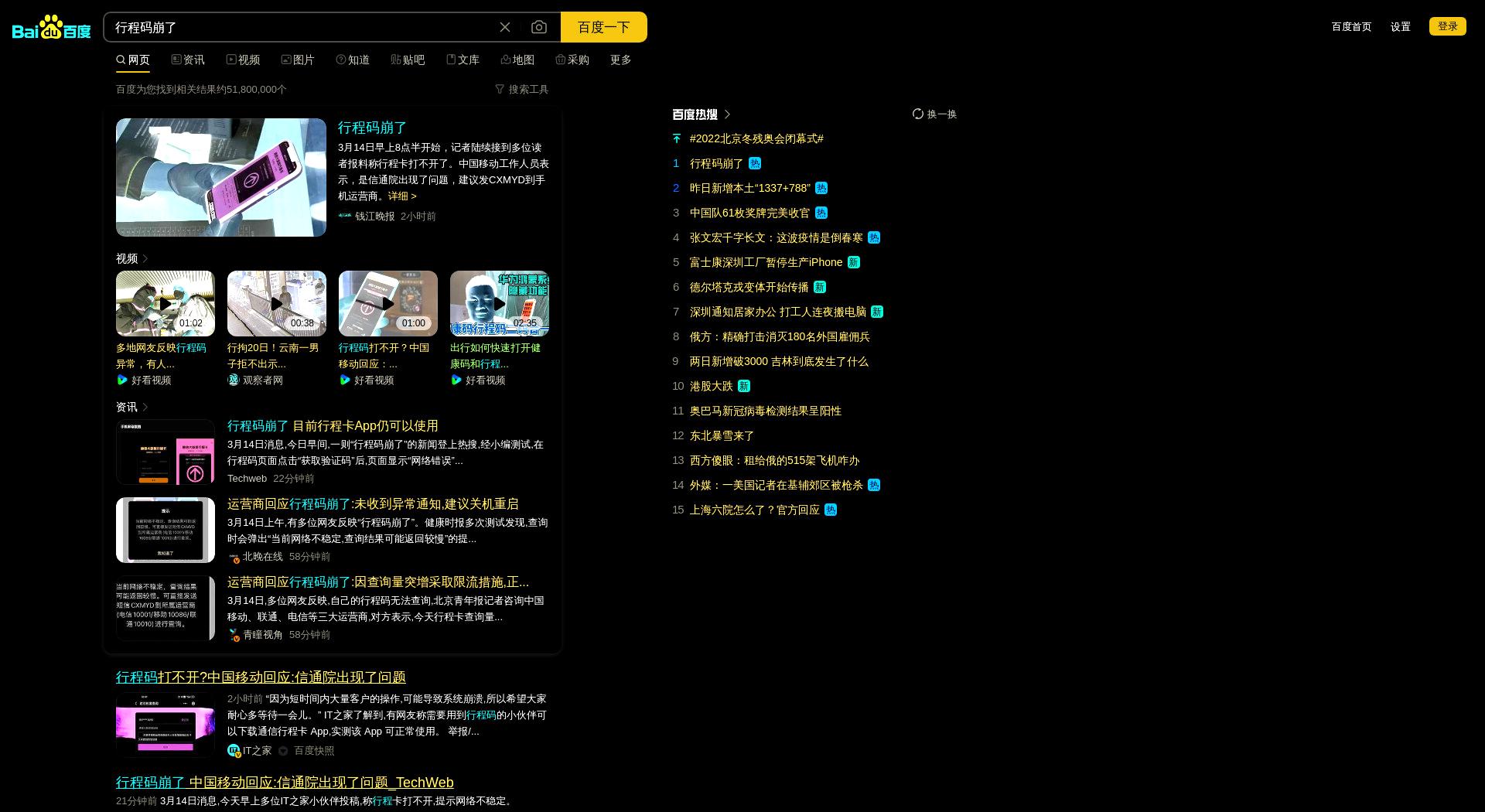
Task: Open the phone-scanning news thumbnail
Action: (x=221, y=177)
